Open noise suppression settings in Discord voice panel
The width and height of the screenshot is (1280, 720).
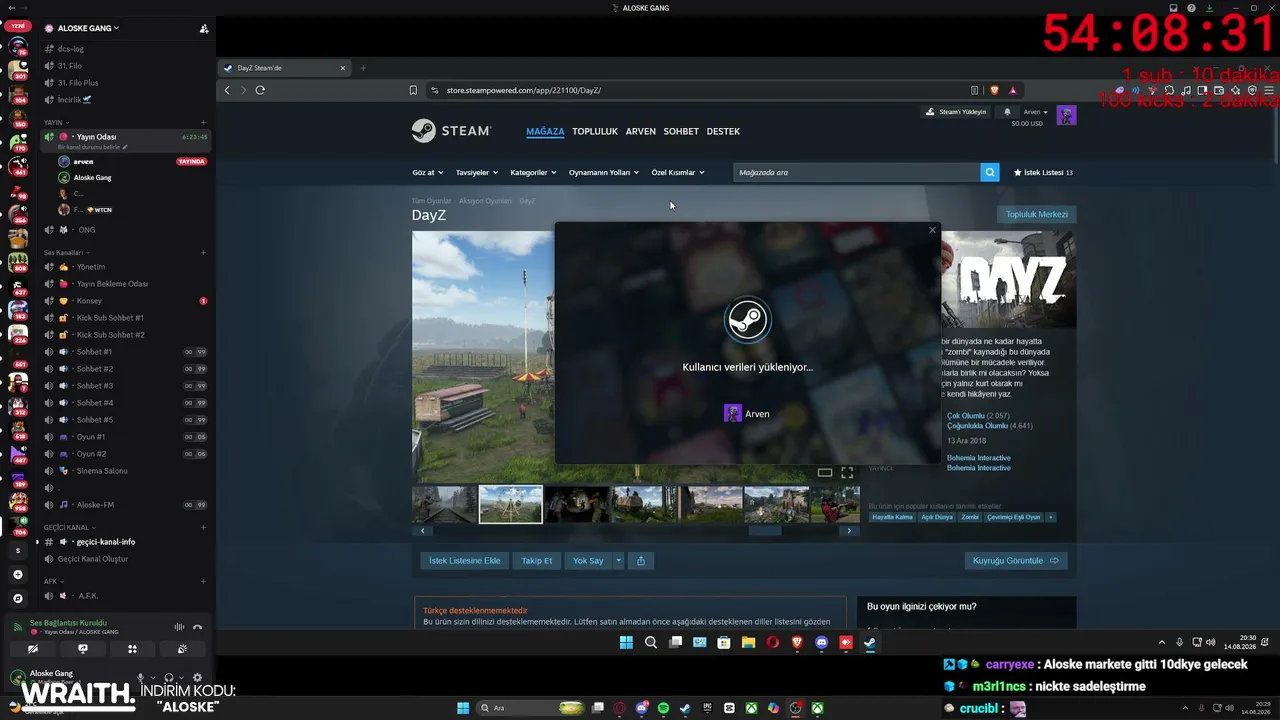(x=179, y=627)
